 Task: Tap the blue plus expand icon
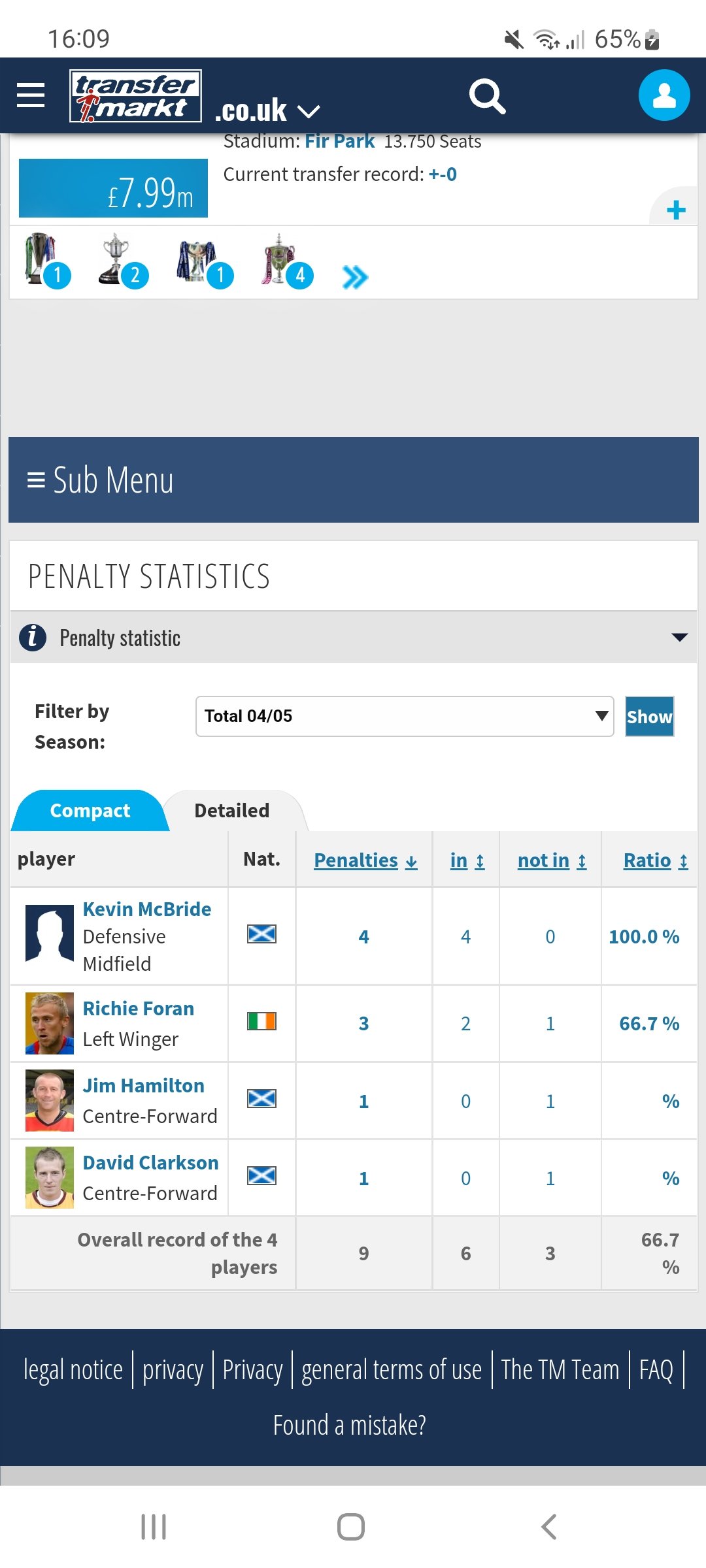(x=675, y=210)
